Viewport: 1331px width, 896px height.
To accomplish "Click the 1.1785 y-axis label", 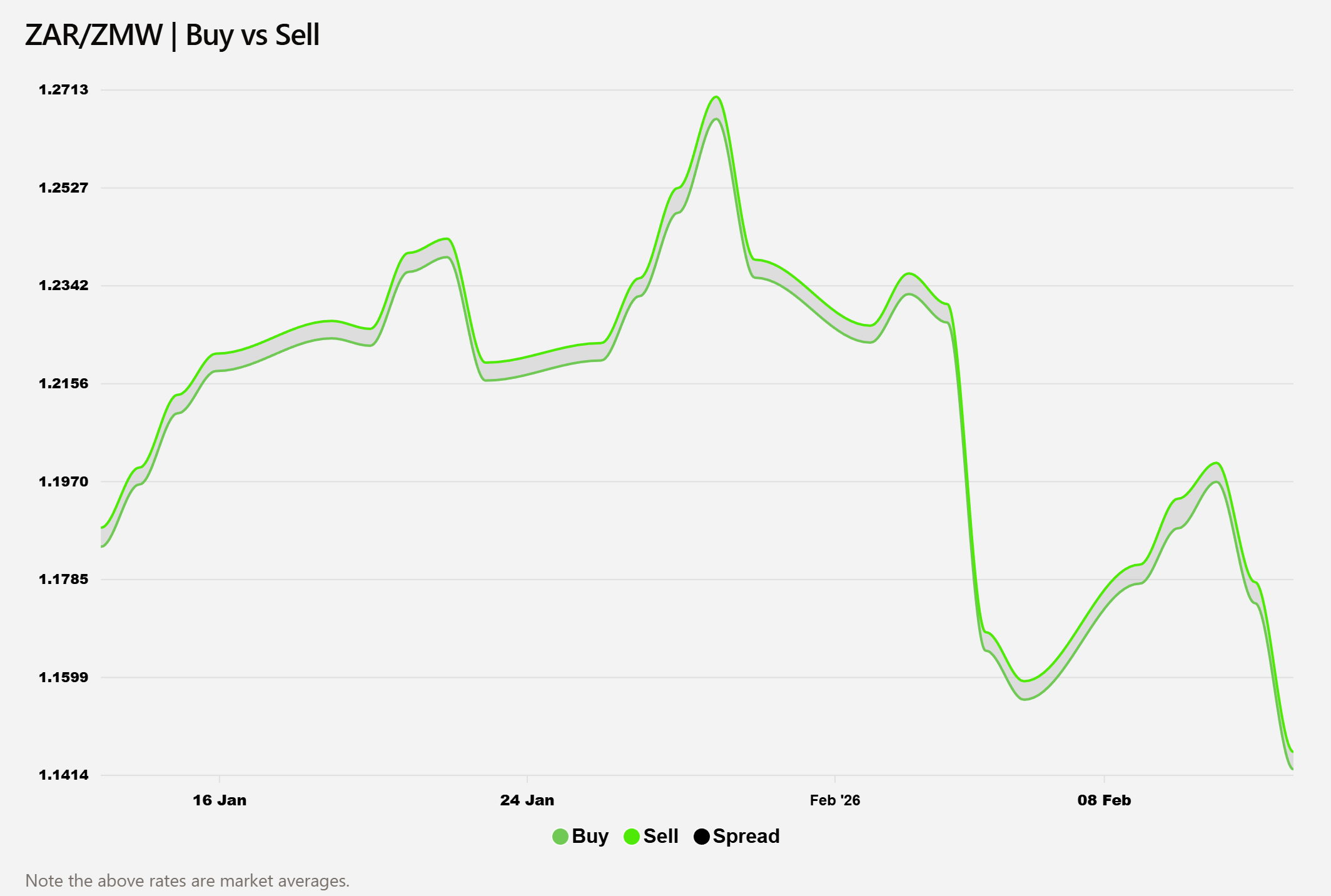I will pos(64,580).
